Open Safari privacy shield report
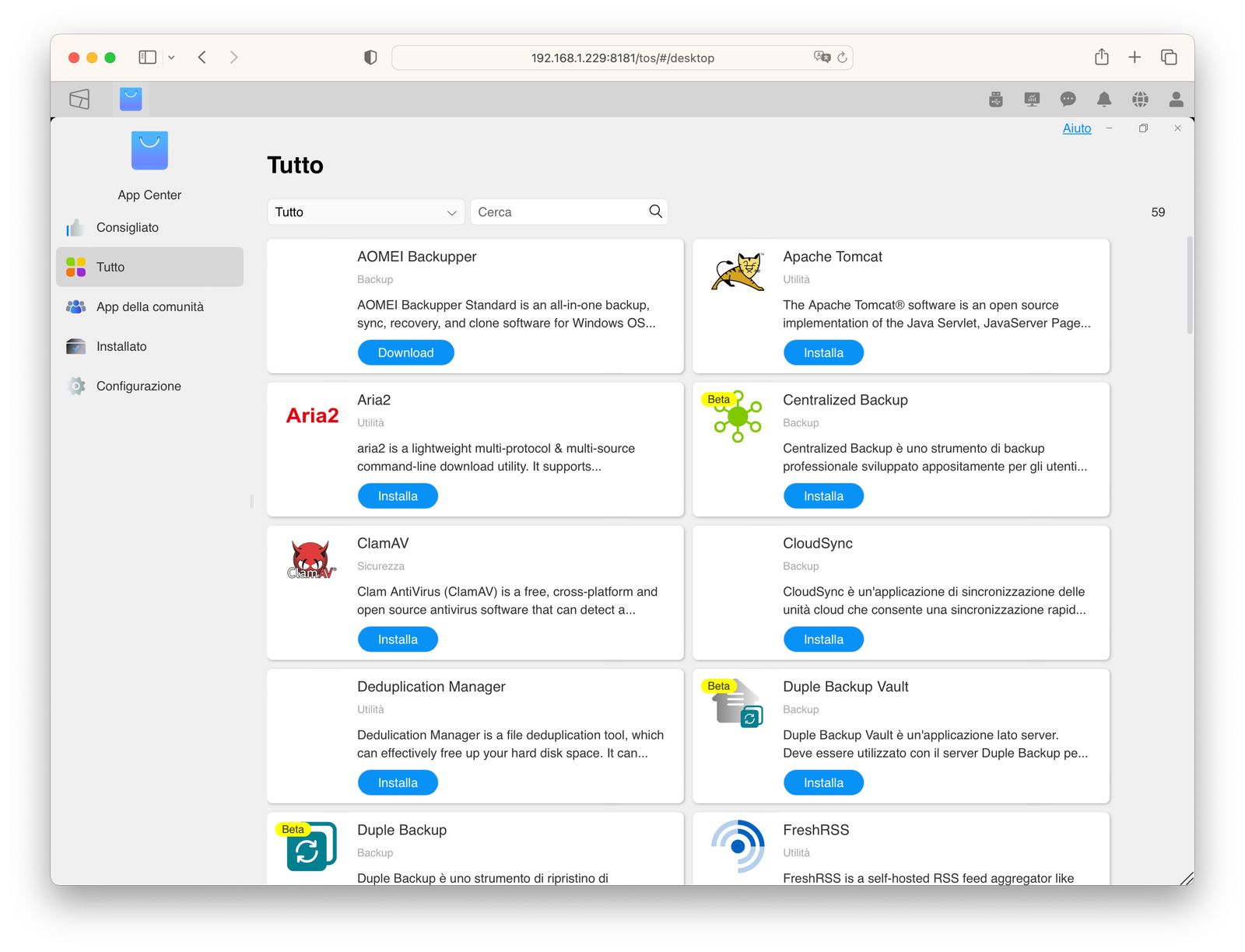This screenshot has width=1245, height=952. coord(370,58)
